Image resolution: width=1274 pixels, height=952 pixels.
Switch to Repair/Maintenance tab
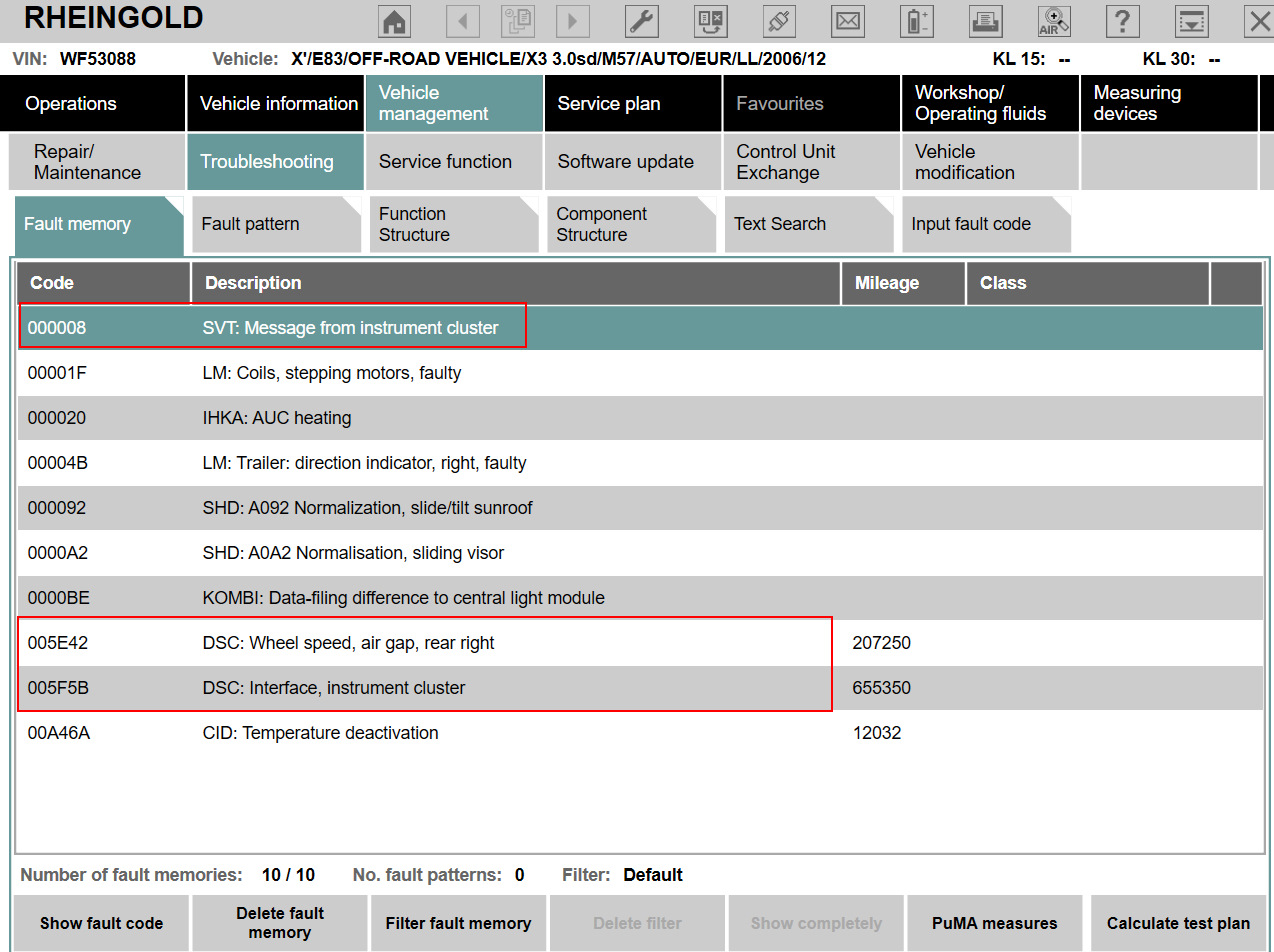coord(96,162)
